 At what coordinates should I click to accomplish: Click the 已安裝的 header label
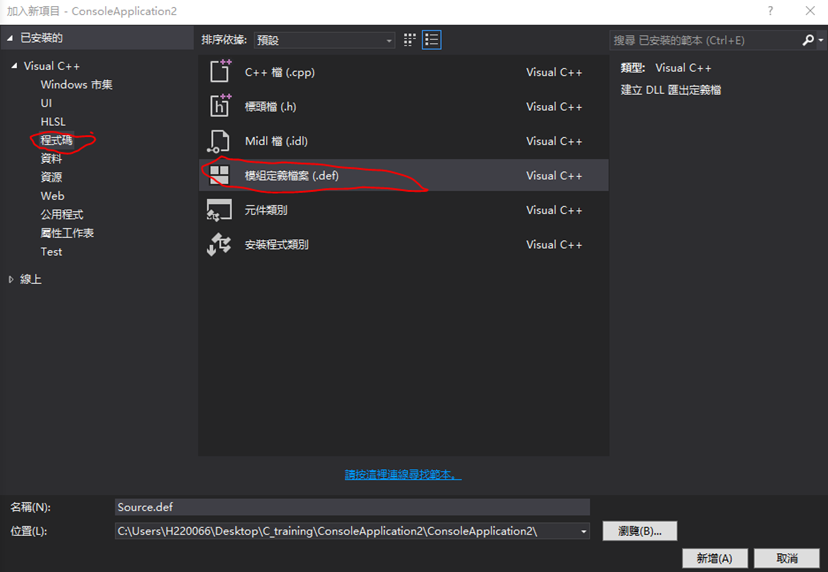(42, 38)
